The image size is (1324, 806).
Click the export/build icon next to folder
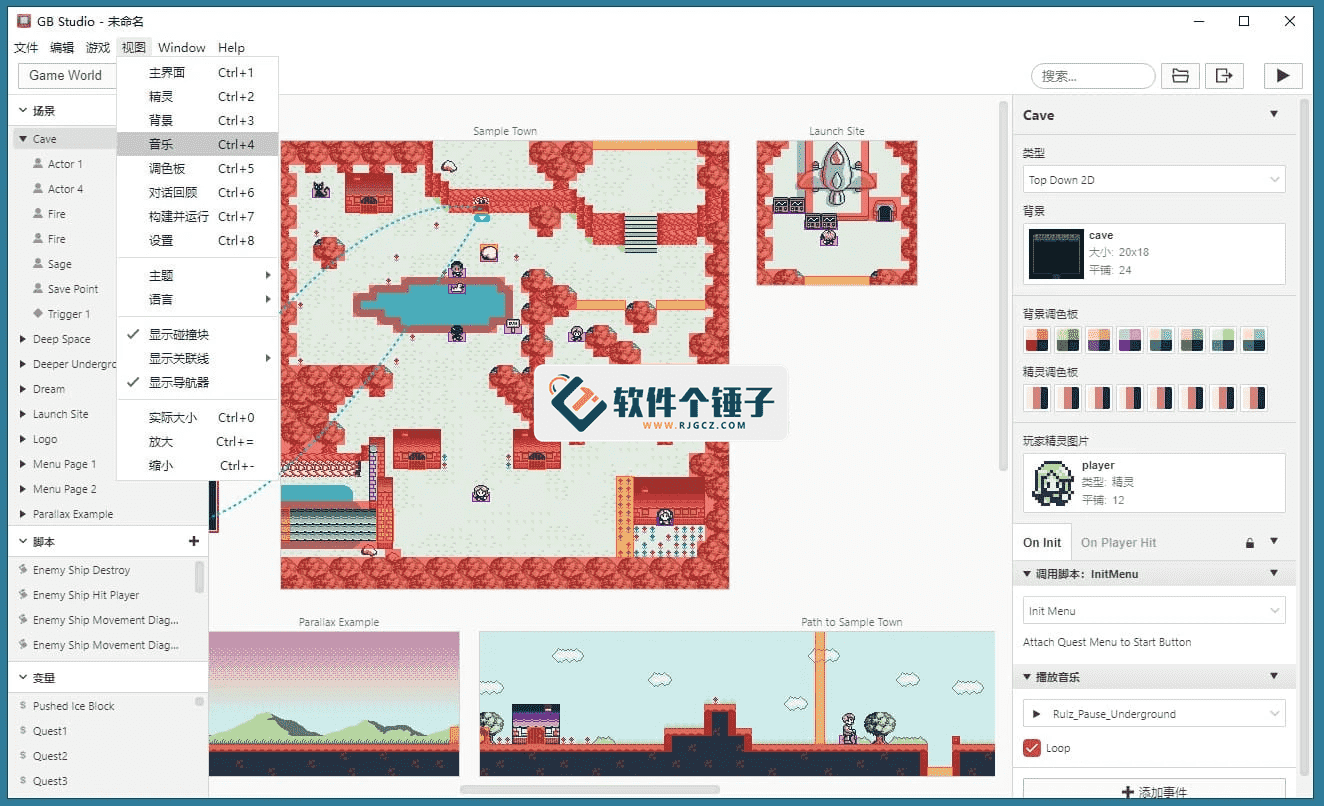coord(1225,75)
